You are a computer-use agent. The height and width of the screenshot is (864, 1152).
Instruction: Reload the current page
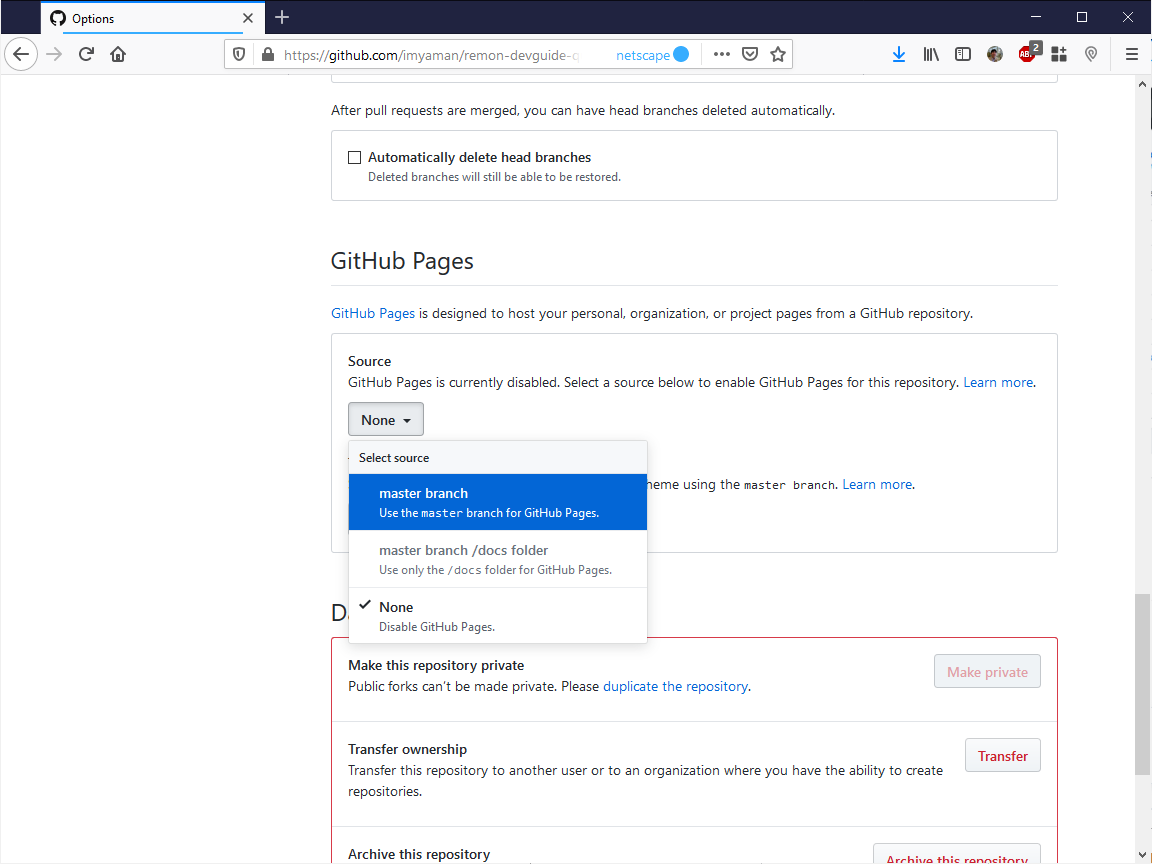tap(86, 54)
